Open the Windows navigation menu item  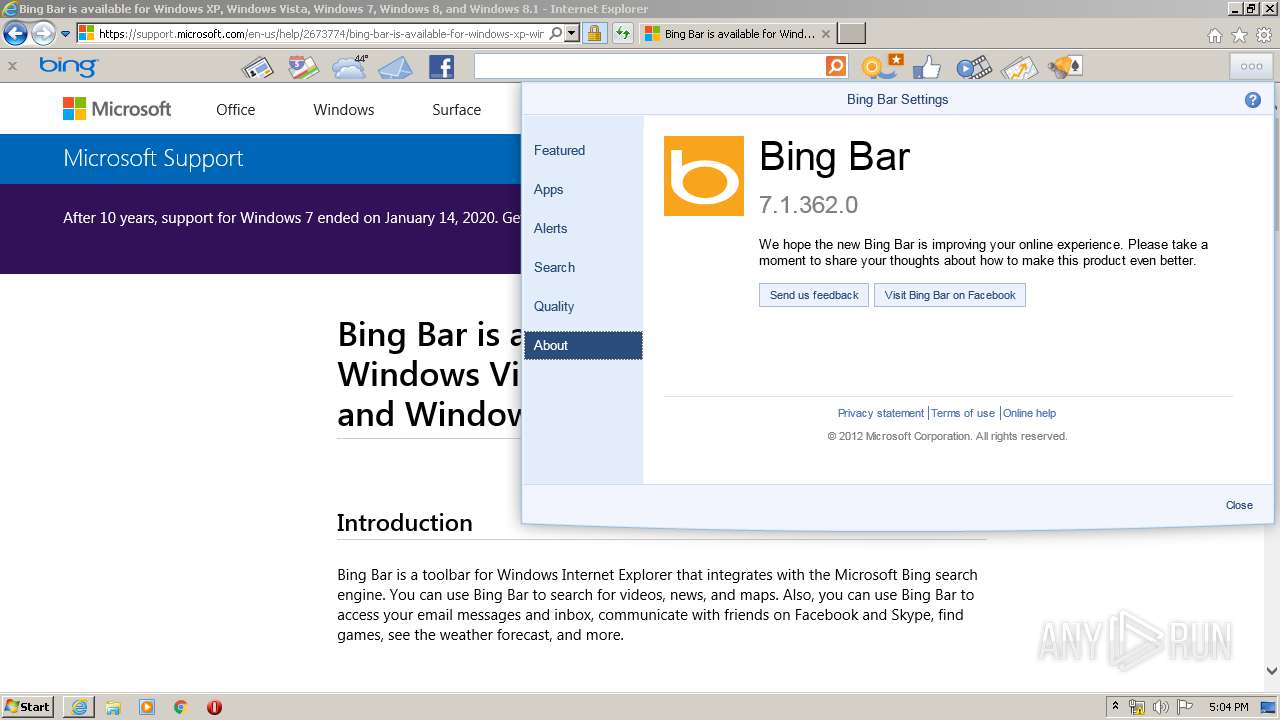[343, 110]
